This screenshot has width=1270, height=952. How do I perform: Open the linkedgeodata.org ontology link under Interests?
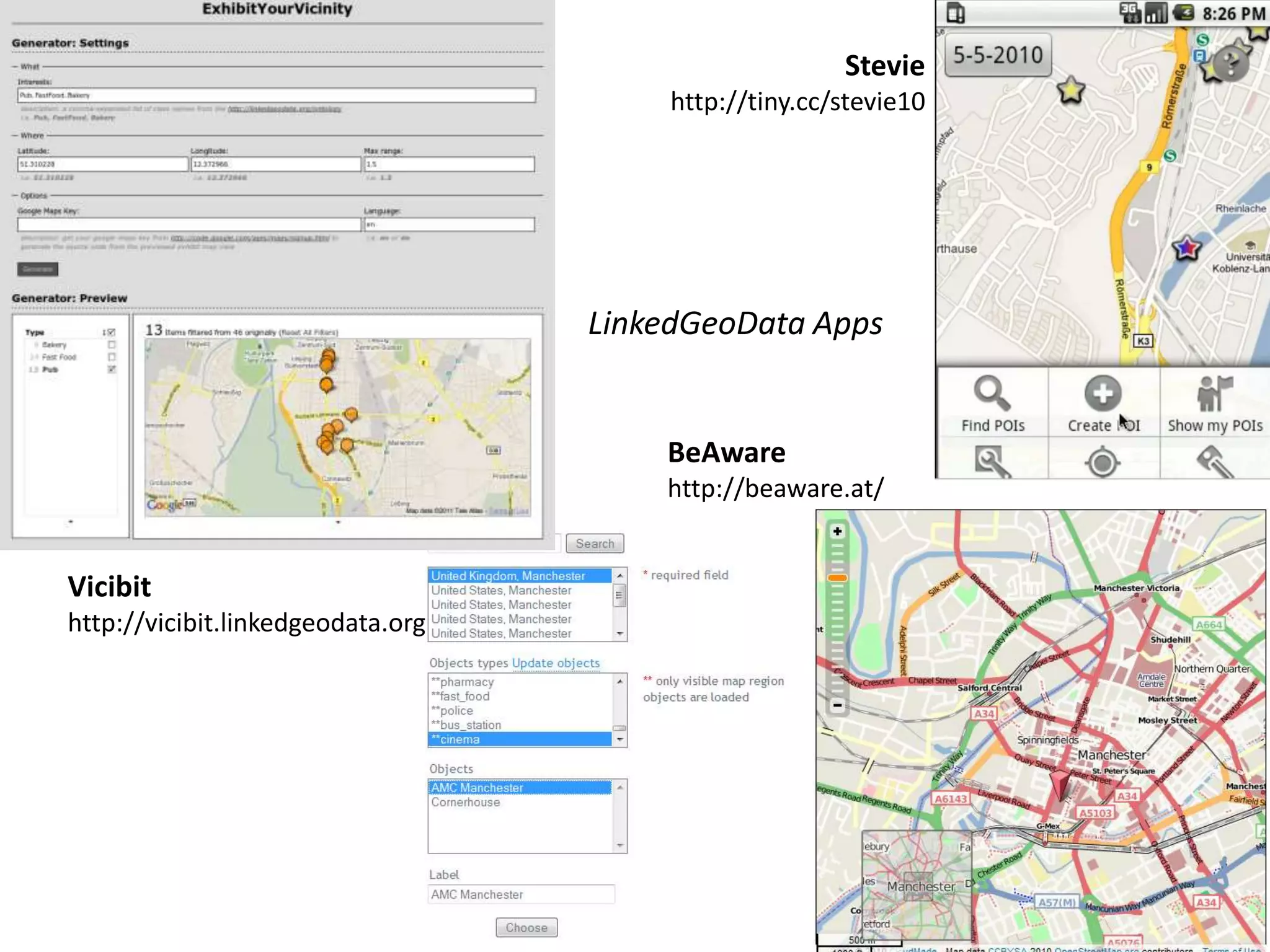(x=284, y=109)
